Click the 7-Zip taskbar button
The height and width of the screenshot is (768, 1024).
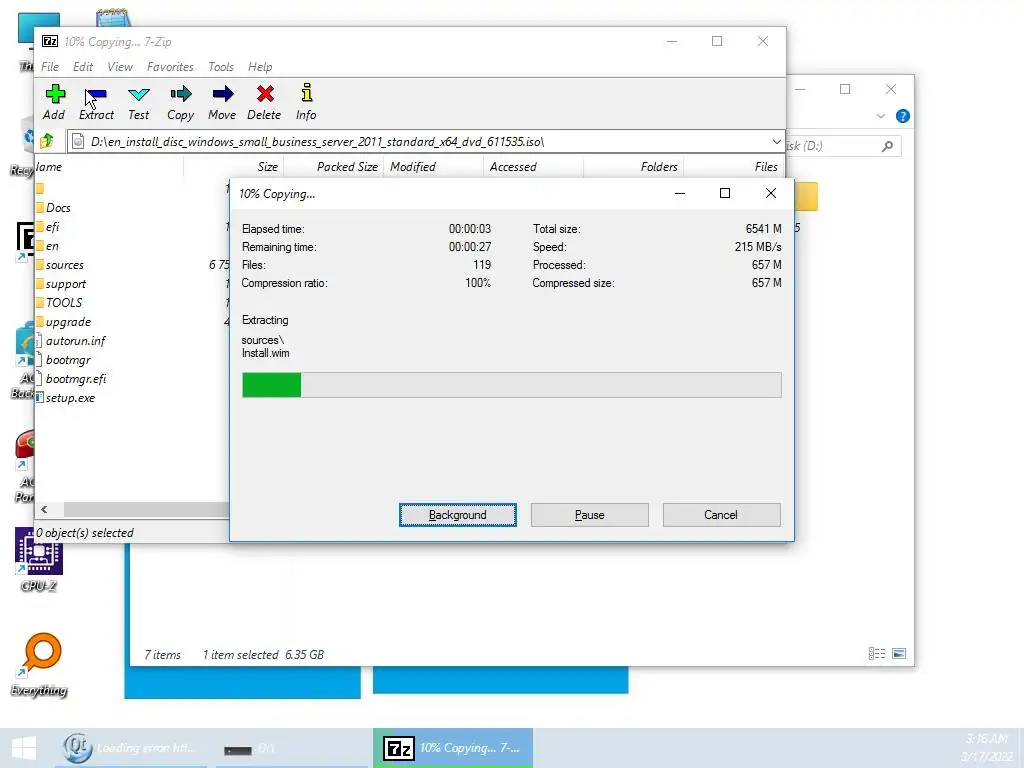(453, 748)
